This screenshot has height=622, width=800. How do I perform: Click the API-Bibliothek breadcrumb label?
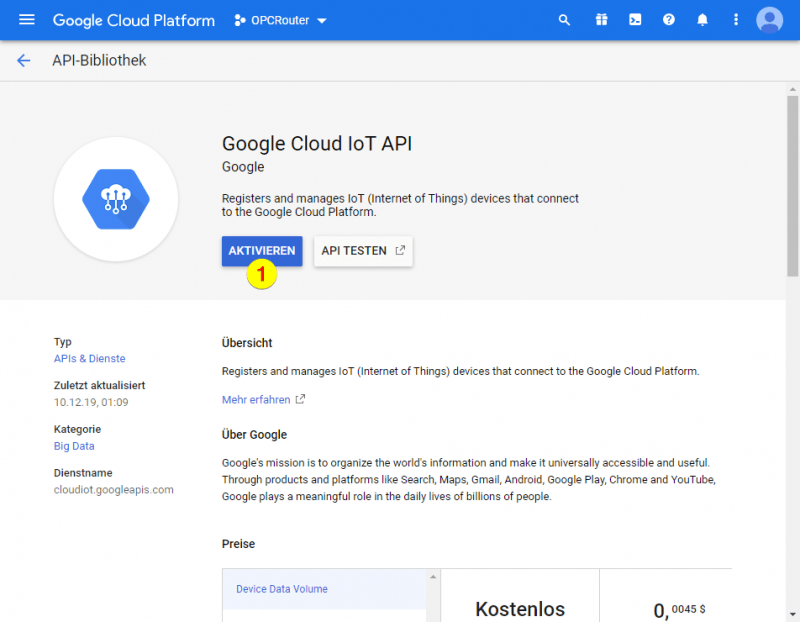(98, 60)
